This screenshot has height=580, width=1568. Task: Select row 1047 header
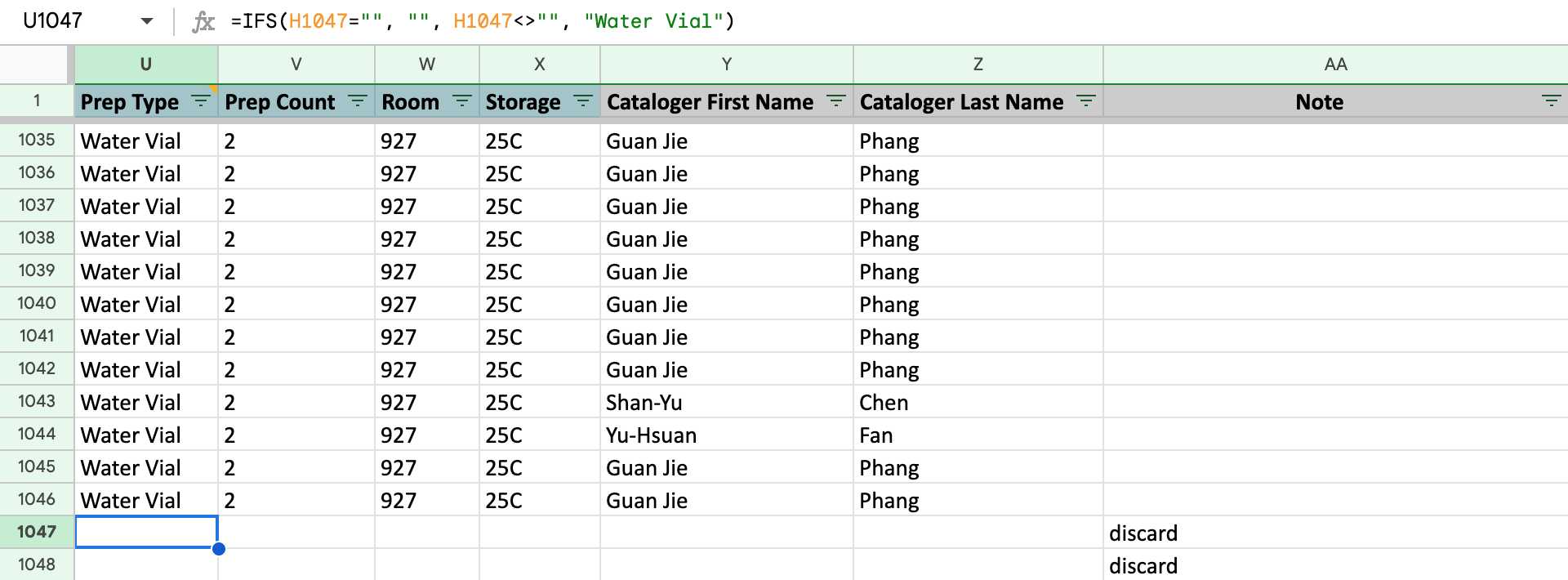[x=37, y=532]
